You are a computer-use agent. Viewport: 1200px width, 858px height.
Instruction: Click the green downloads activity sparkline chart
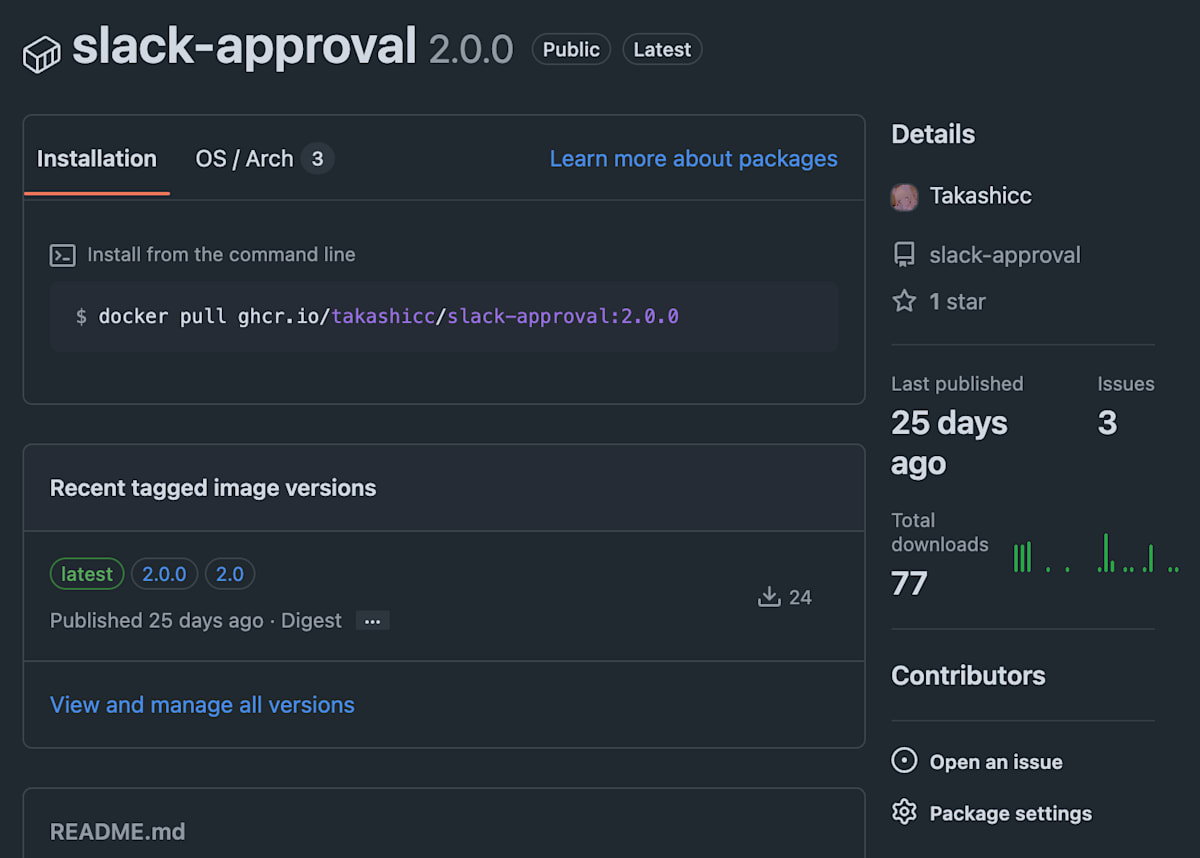coord(1096,552)
